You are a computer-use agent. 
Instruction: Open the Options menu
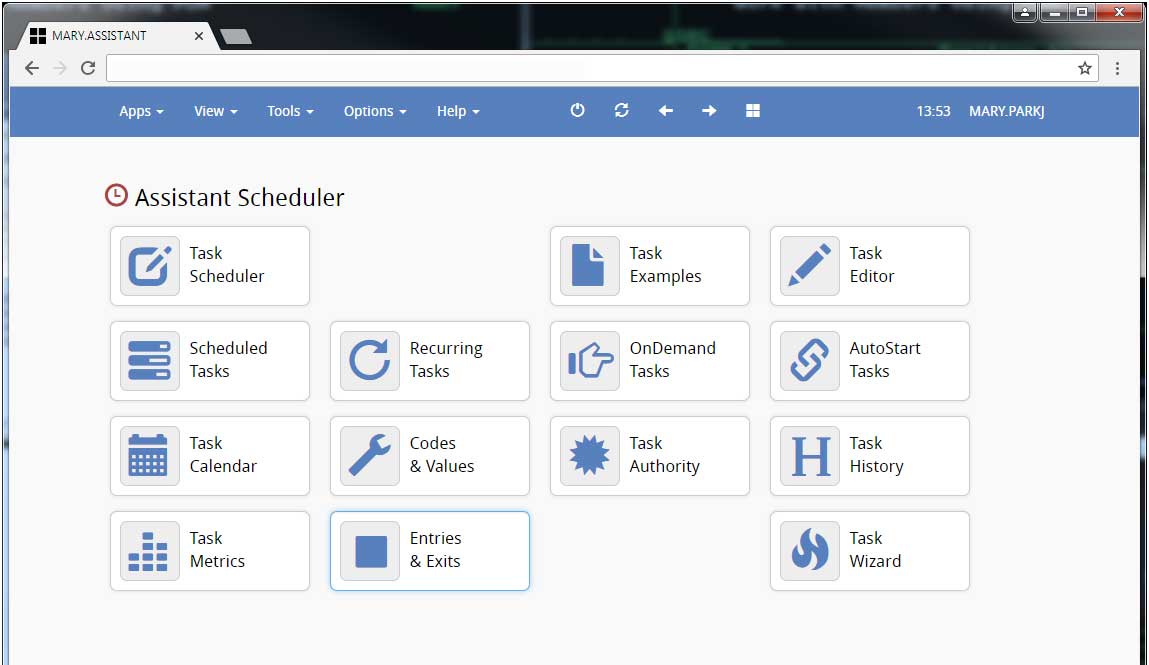(375, 111)
